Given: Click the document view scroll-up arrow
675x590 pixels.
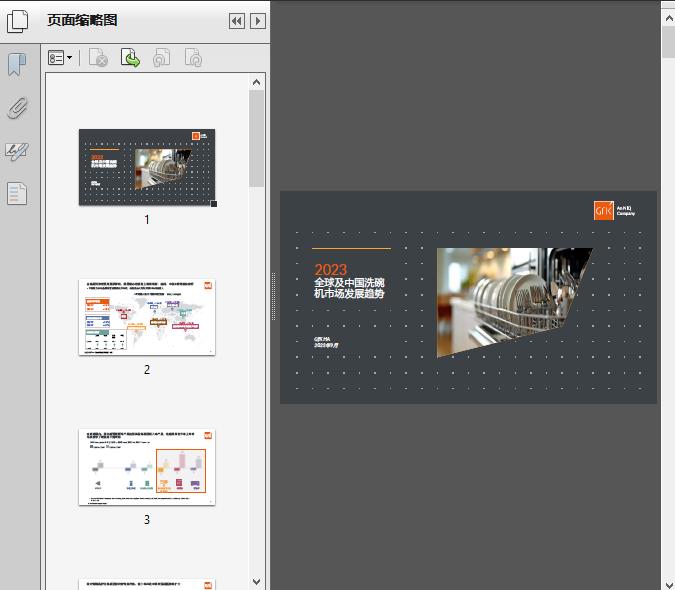Looking at the screenshot, I should (669, 18).
